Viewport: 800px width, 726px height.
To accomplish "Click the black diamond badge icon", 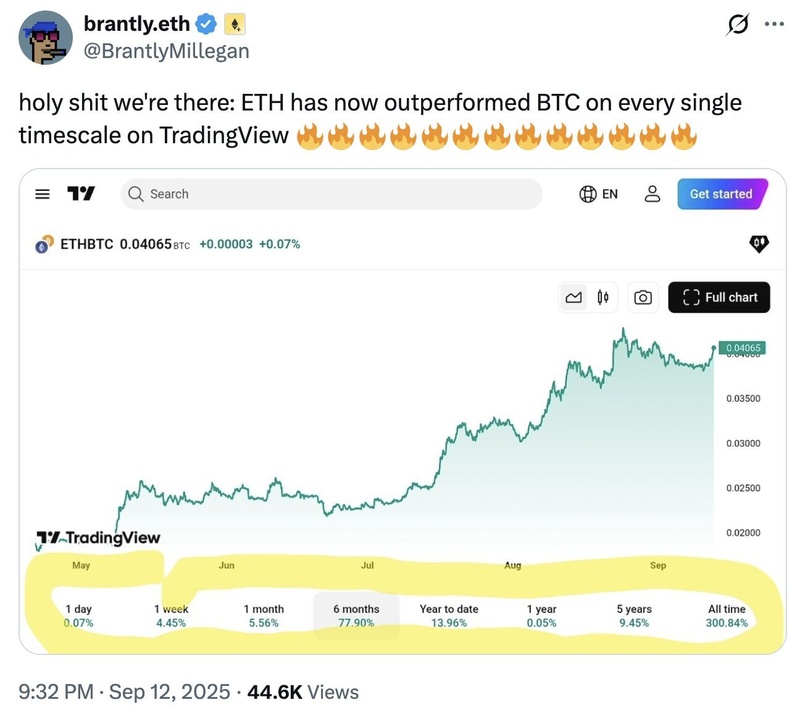I will pyautogui.click(x=759, y=244).
